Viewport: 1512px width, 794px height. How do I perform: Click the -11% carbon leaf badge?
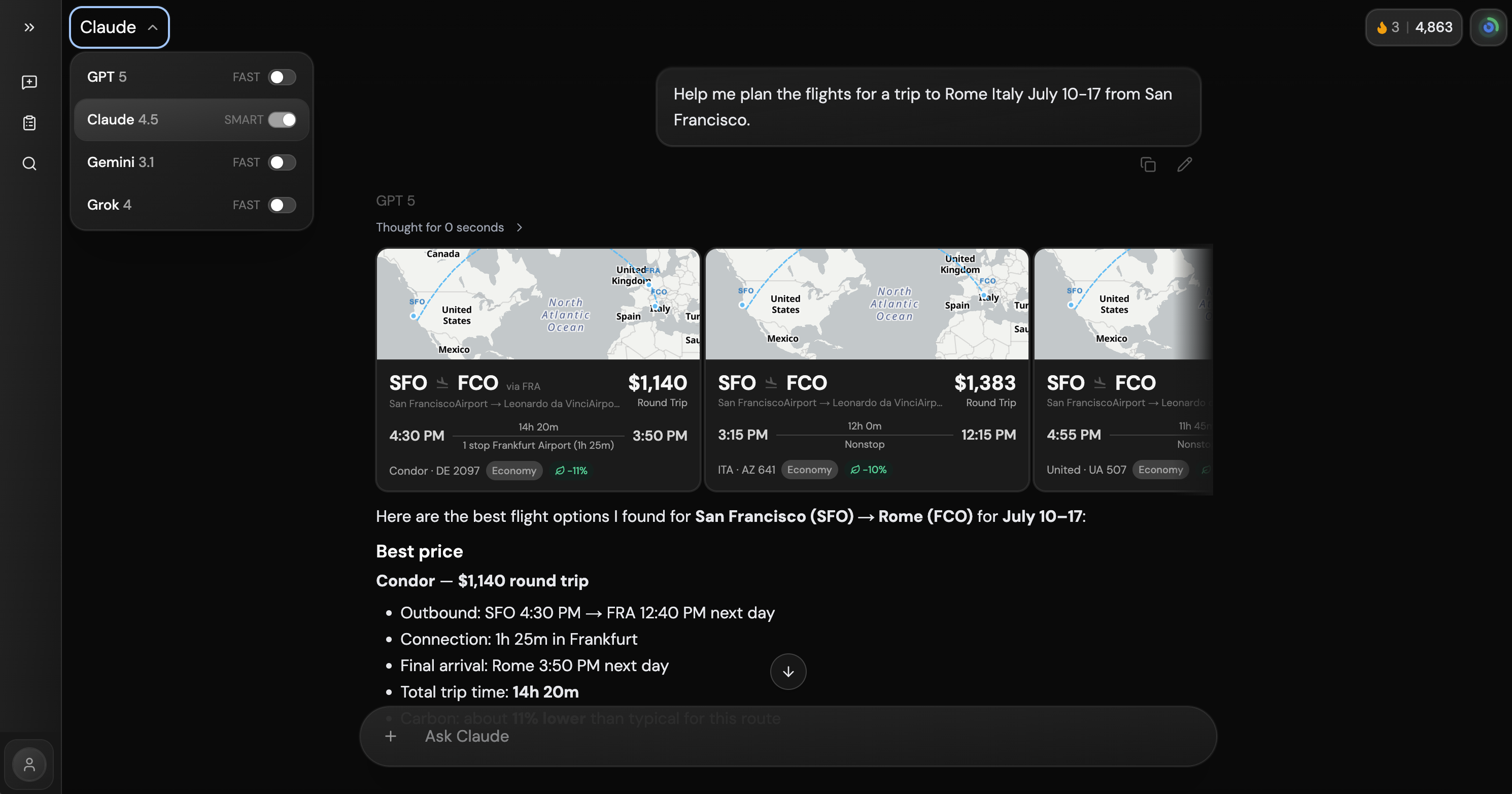571,471
